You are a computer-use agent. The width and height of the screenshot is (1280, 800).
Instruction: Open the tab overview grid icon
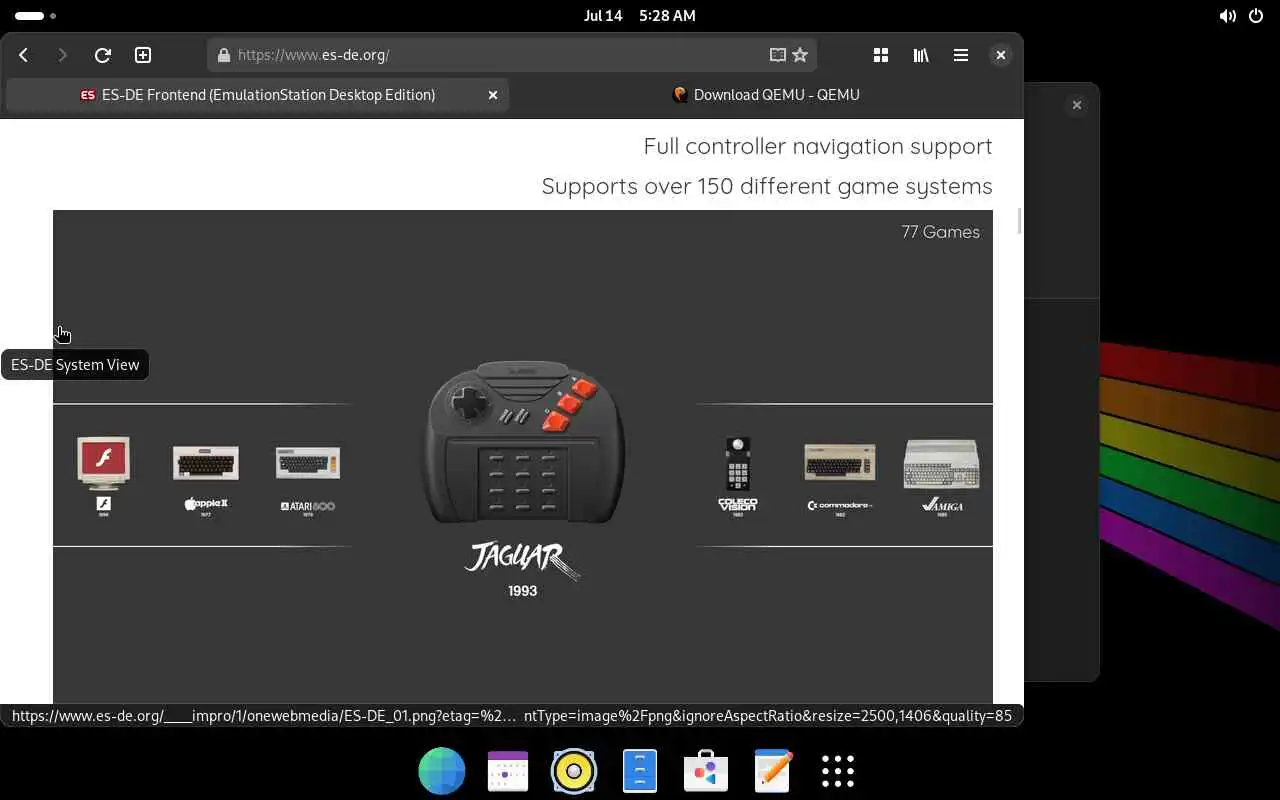pos(881,55)
